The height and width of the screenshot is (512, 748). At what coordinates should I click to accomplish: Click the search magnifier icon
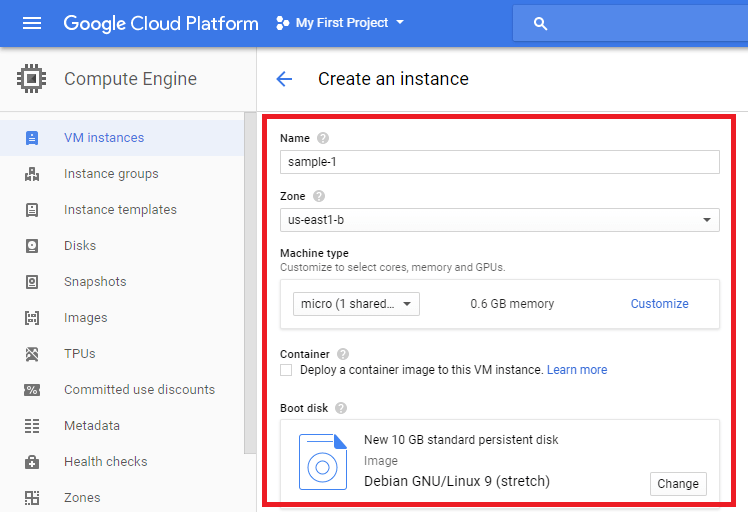540,23
